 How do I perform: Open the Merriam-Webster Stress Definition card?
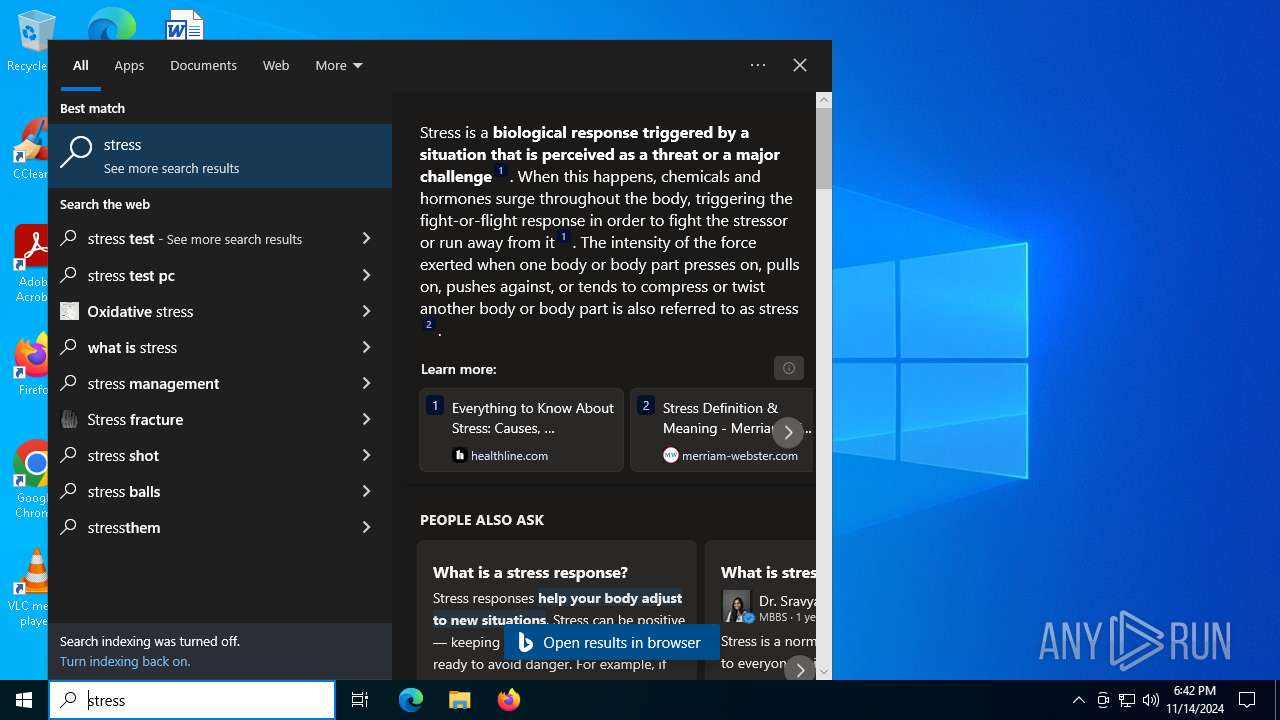(x=723, y=430)
